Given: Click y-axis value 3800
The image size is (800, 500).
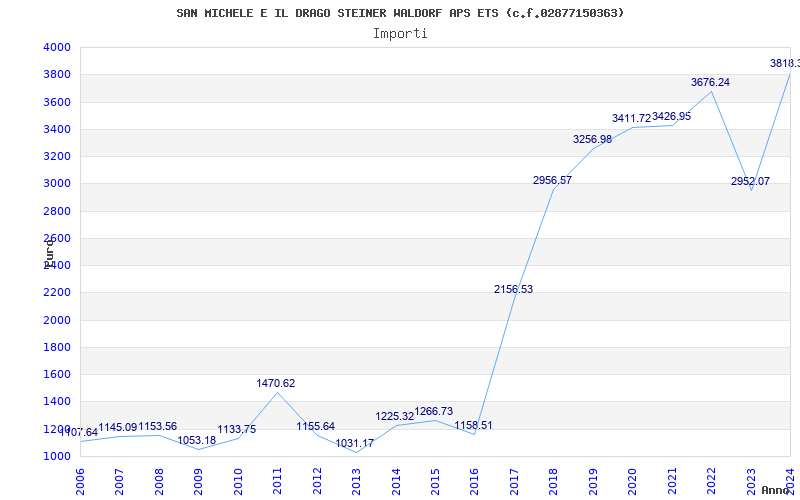Looking at the screenshot, I should [x=56, y=74].
